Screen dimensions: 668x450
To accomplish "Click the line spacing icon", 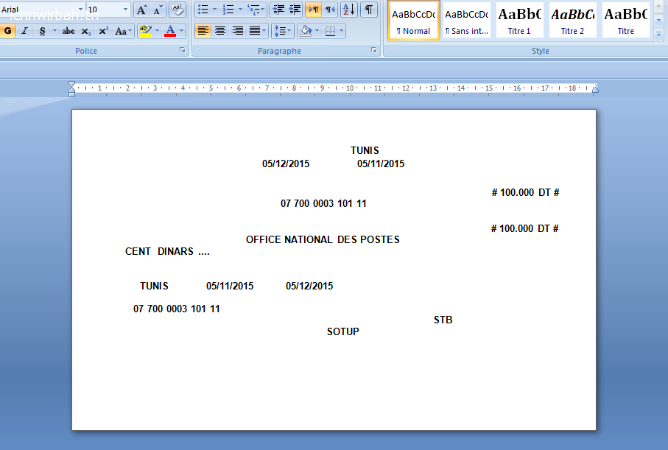I will click(x=279, y=31).
